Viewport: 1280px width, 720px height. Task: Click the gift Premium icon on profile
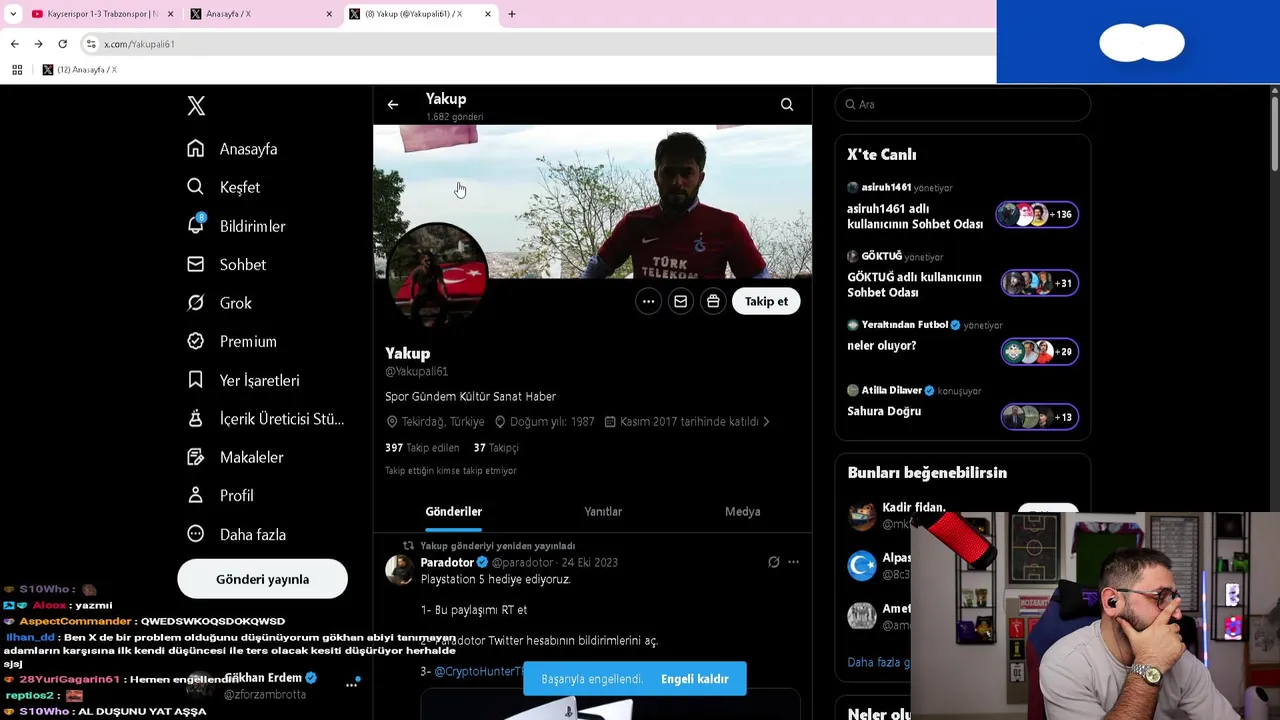click(712, 301)
